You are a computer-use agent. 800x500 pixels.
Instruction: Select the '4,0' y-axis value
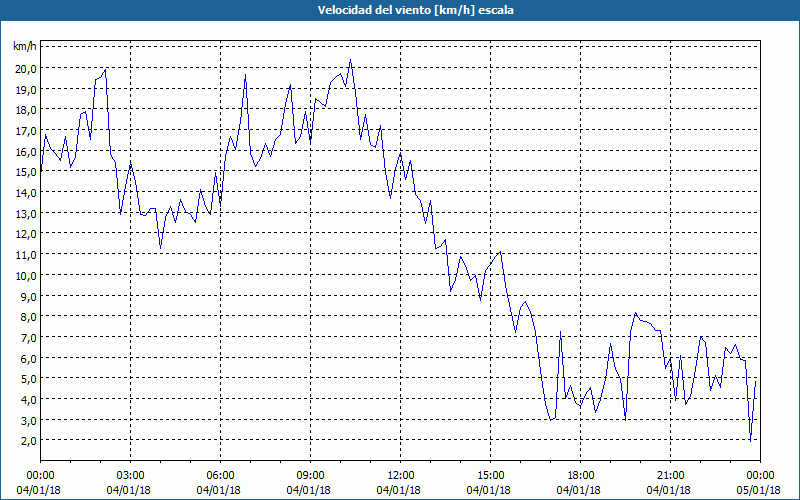28,399
